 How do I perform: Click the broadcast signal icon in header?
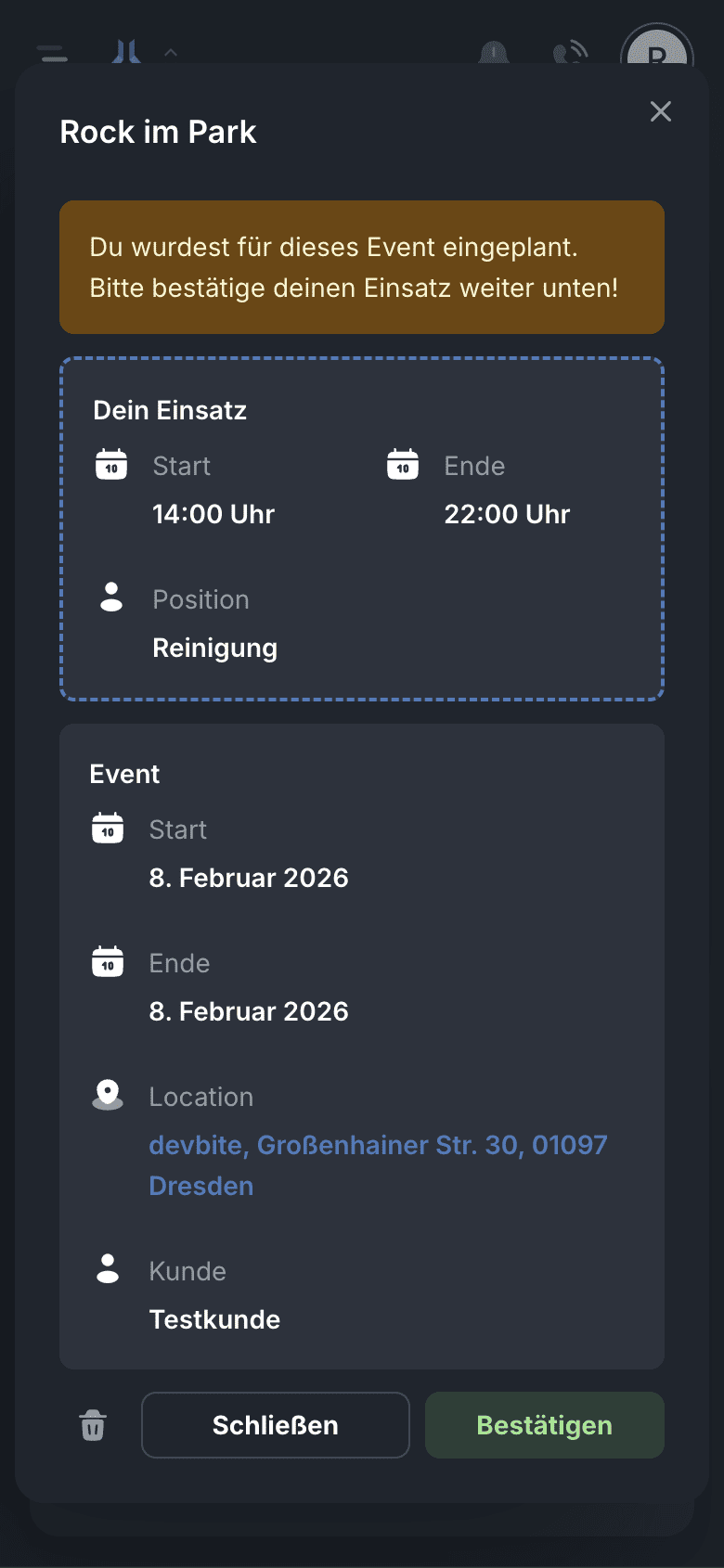[x=571, y=52]
